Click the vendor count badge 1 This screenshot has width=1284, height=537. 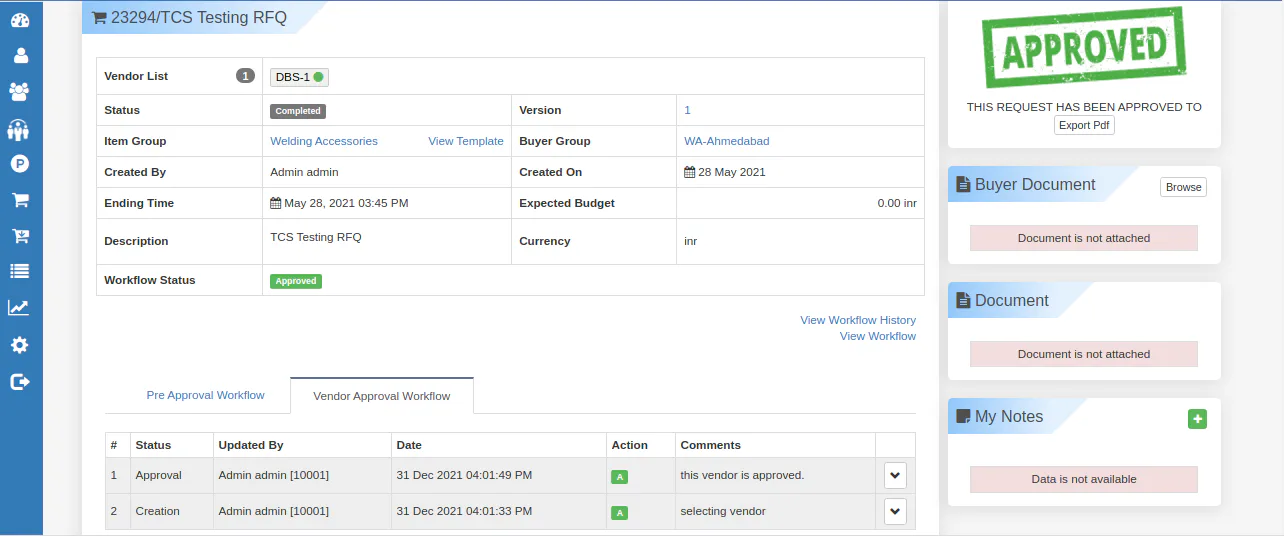click(x=245, y=76)
